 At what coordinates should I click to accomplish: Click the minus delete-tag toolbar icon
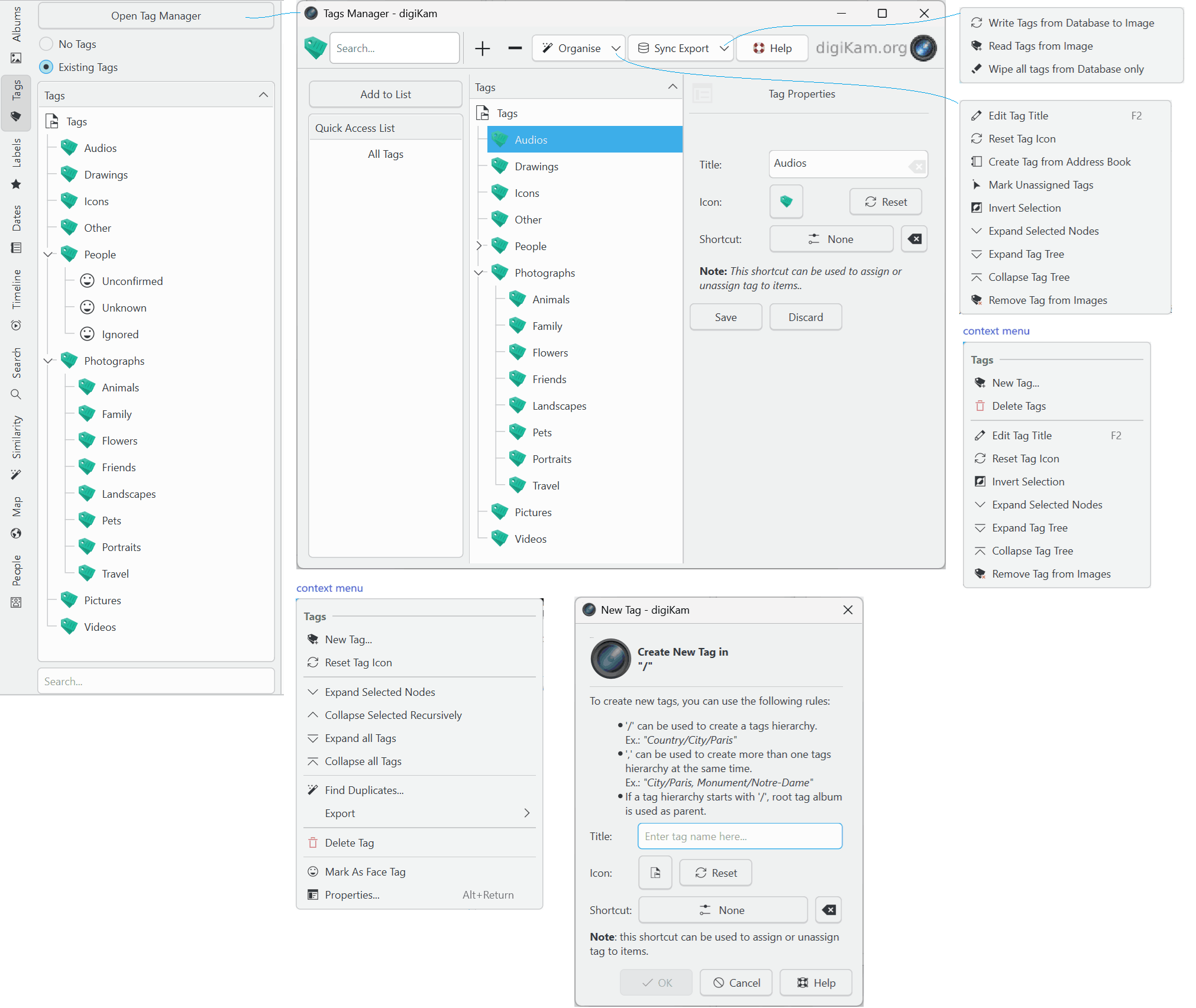tap(515, 48)
